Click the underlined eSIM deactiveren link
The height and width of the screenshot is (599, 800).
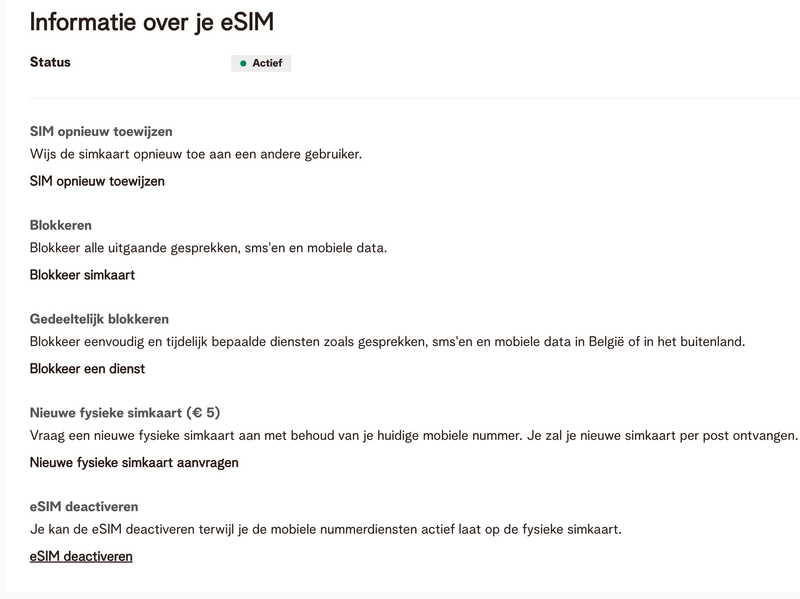tap(81, 556)
